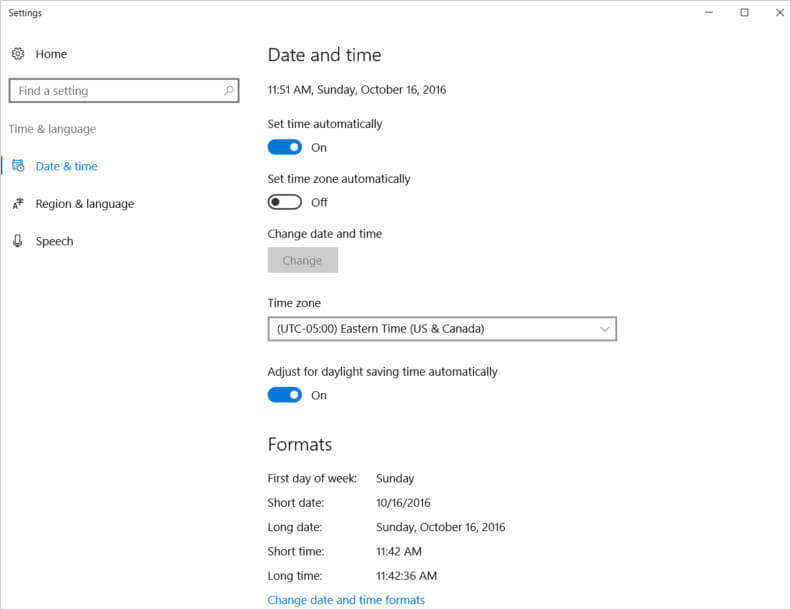Enable Set time zone automatically
Screen dimensions: 791x610
[x=285, y=202]
